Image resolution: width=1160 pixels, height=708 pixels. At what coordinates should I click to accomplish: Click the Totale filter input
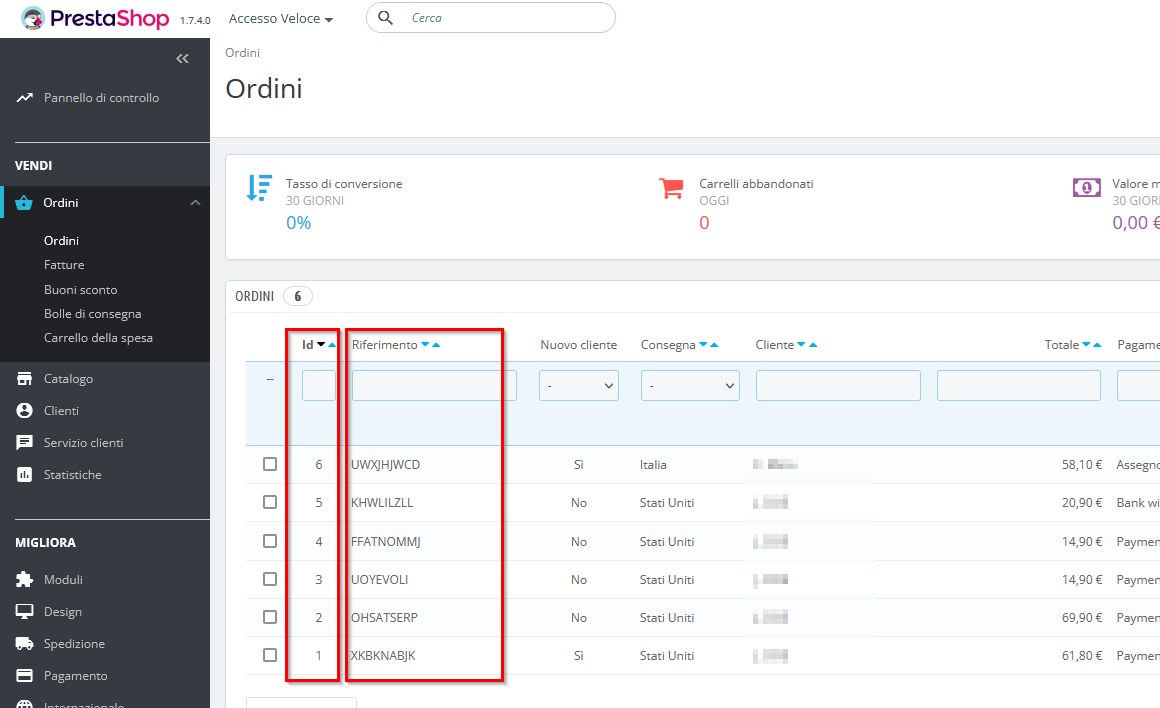(x=1019, y=385)
